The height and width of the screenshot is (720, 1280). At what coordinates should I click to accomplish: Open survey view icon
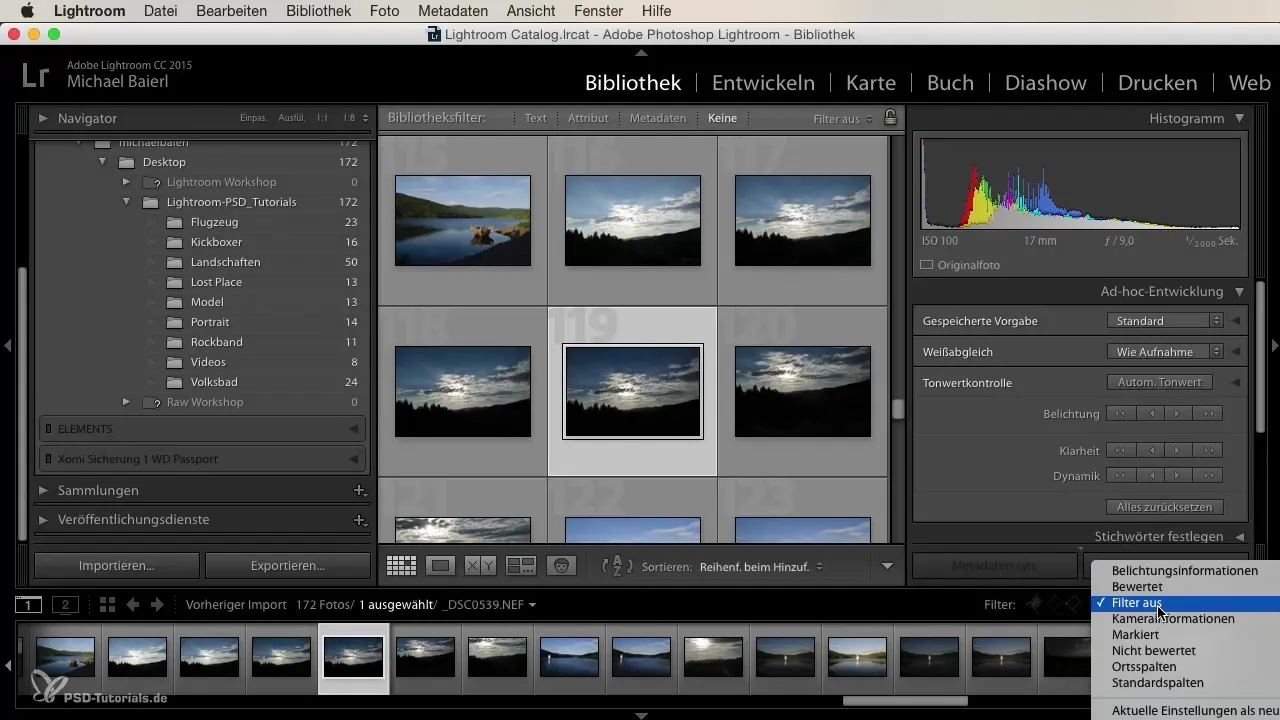click(x=521, y=565)
